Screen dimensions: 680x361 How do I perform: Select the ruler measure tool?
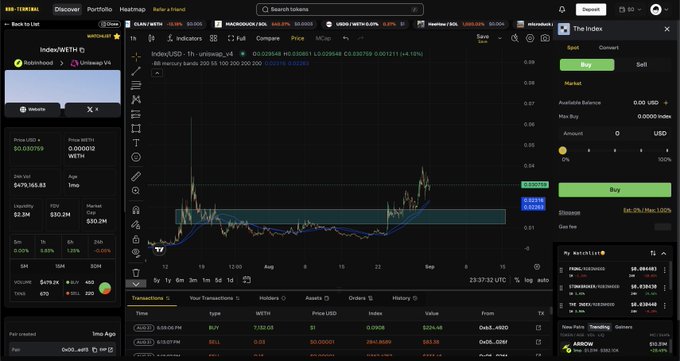tap(136, 176)
